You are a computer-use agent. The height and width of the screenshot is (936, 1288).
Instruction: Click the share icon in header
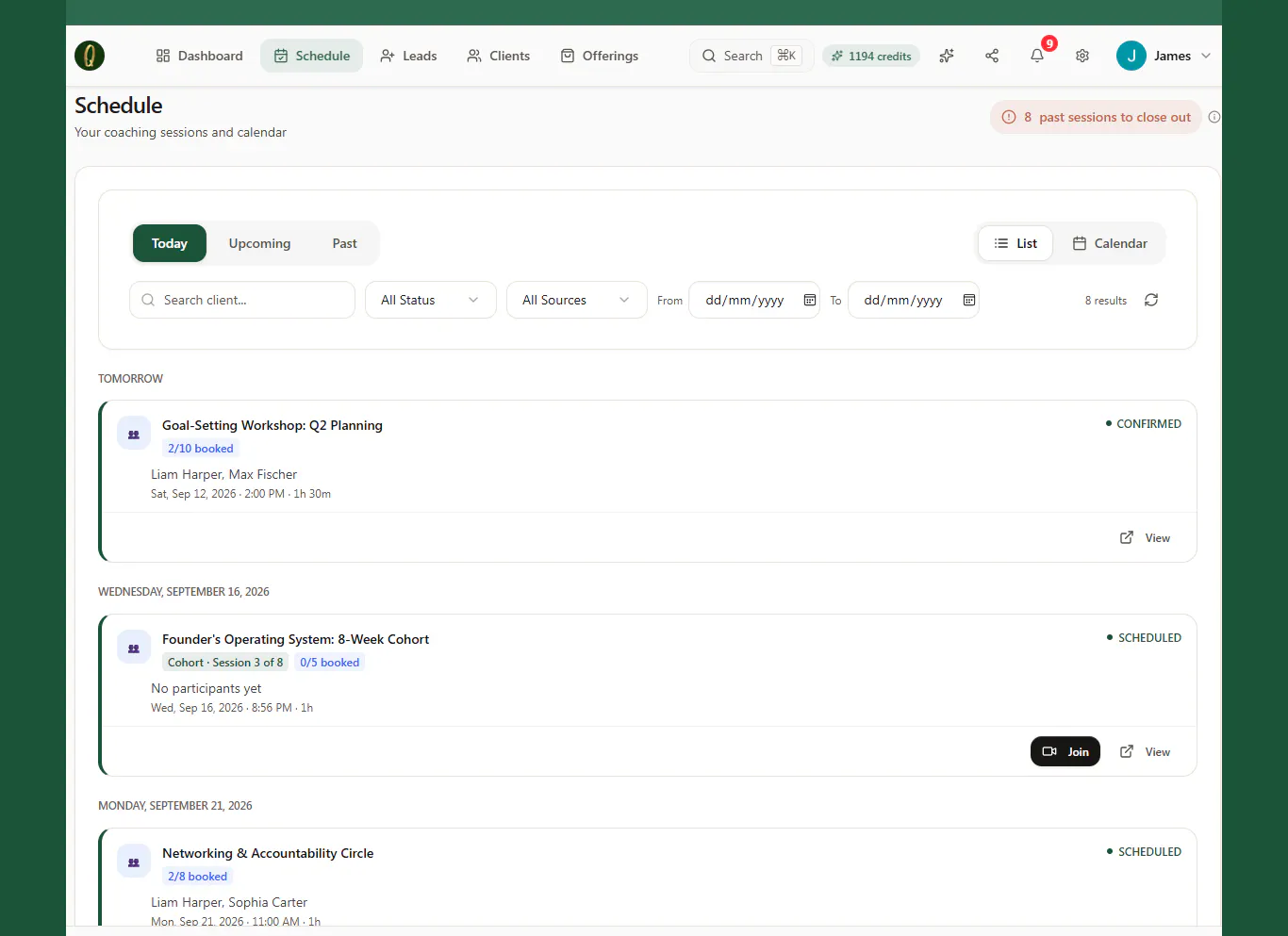(x=992, y=56)
